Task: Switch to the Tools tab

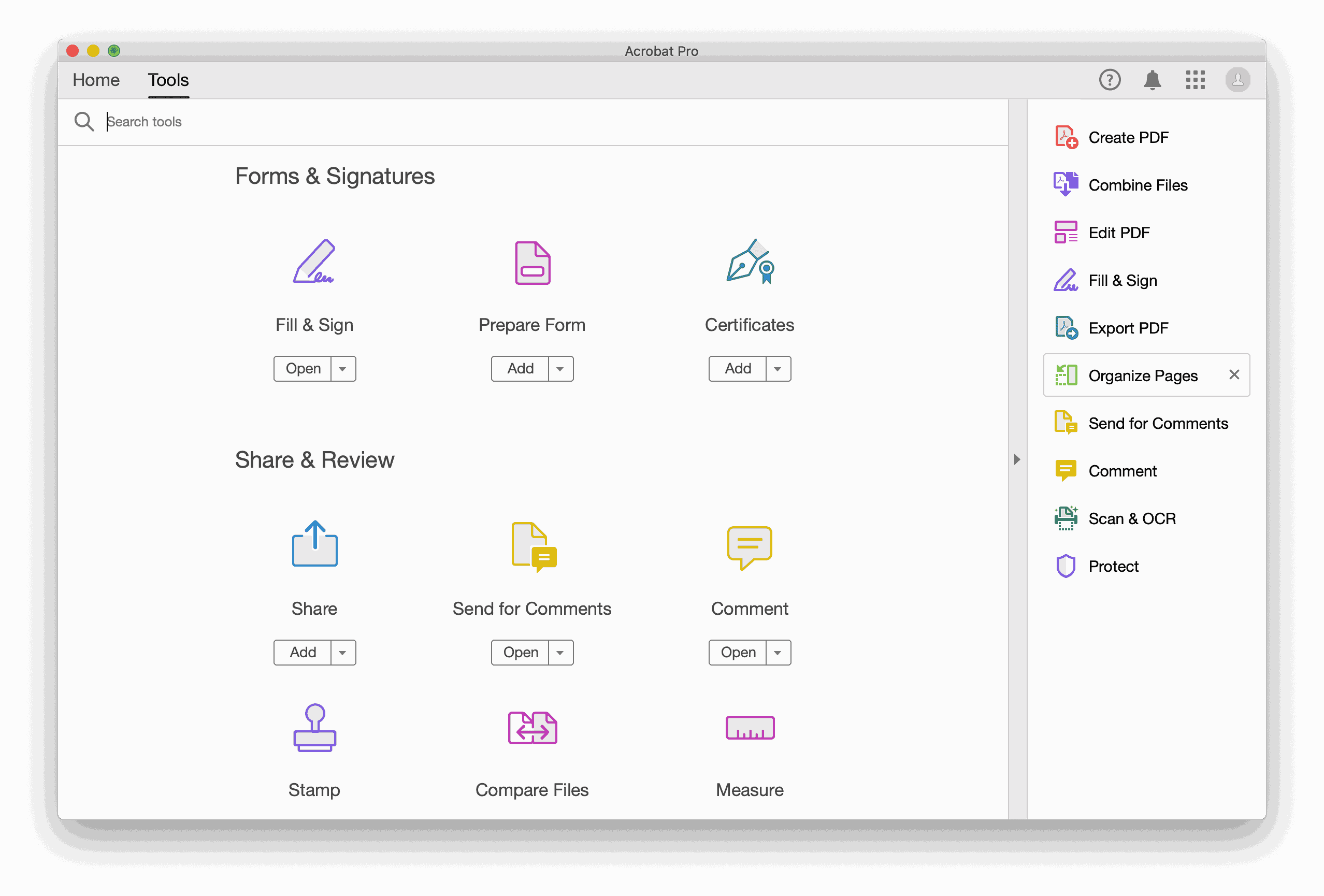Action: click(x=168, y=80)
